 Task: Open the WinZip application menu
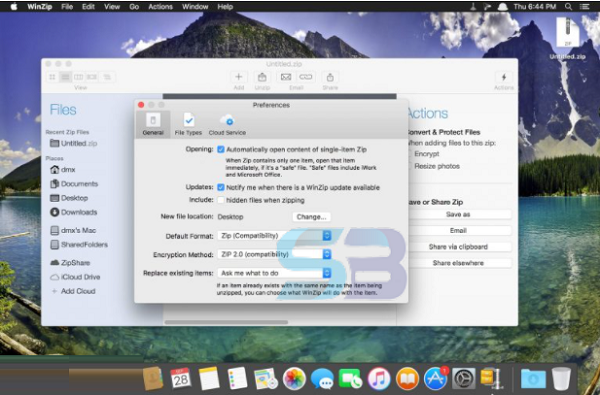(40, 7)
